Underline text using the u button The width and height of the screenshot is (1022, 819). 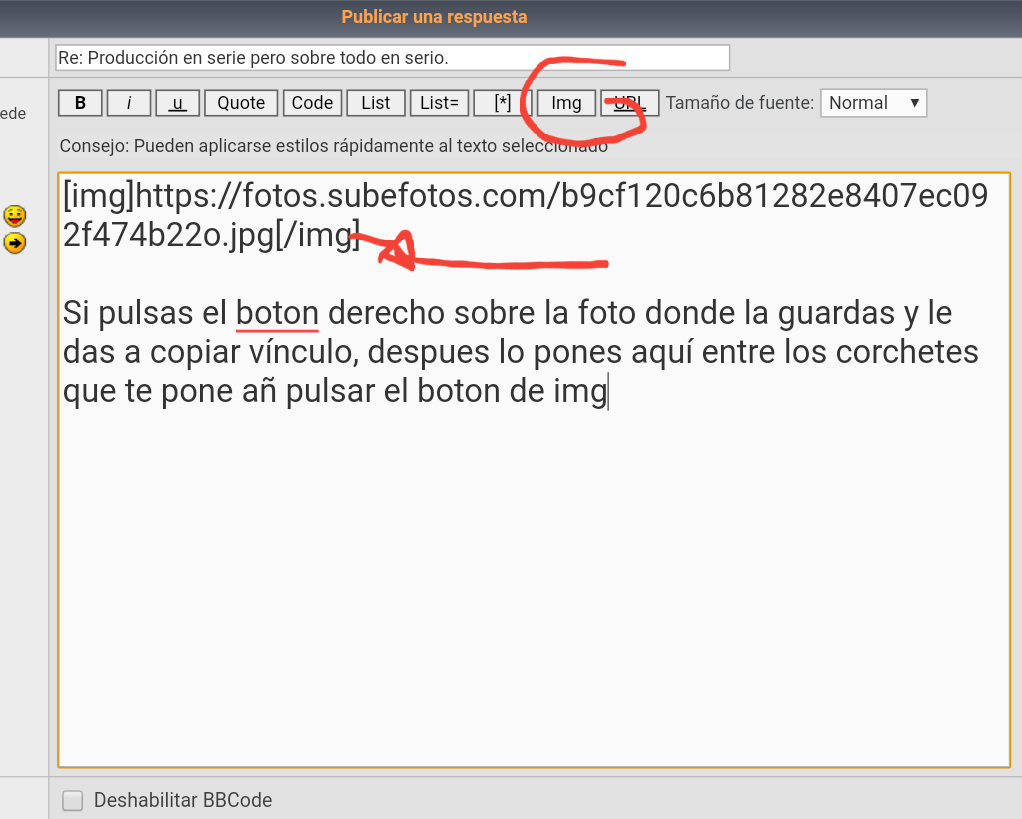178,103
